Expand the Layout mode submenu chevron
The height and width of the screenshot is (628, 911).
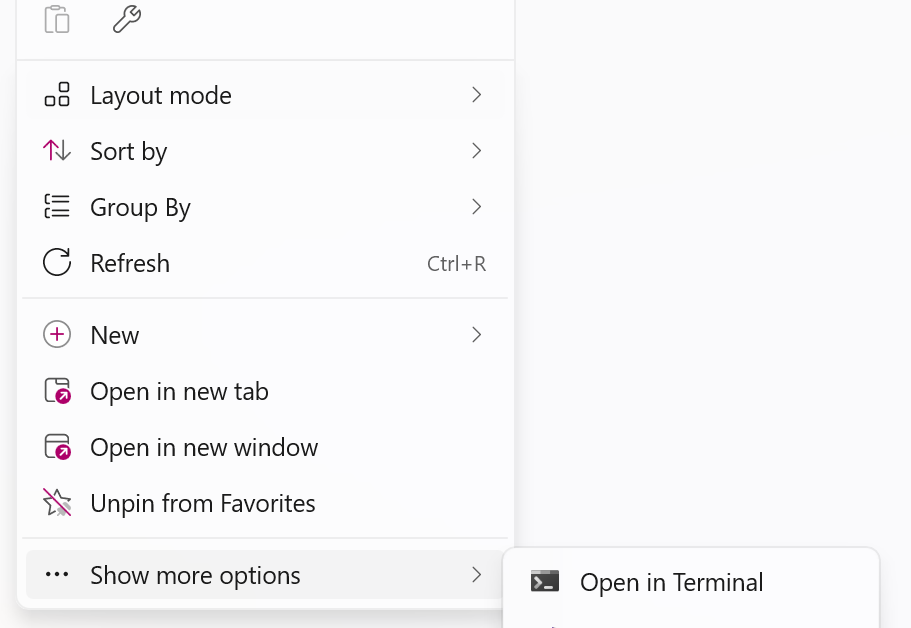(x=477, y=94)
